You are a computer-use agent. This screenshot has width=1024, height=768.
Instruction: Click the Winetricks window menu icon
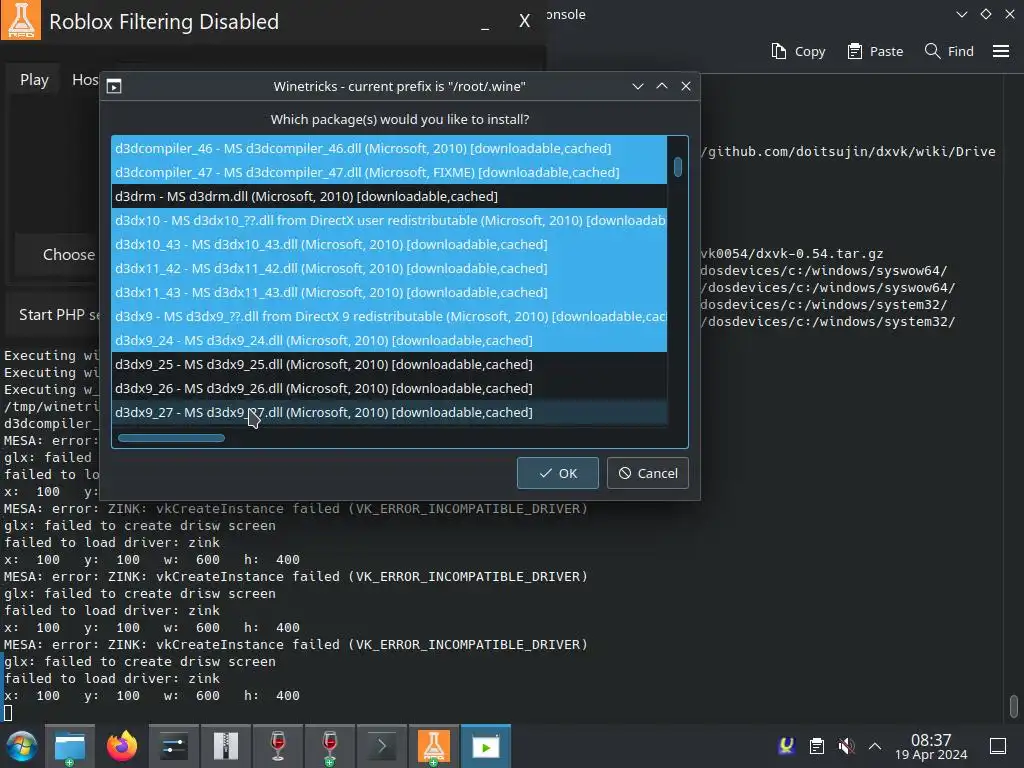pyautogui.click(x=114, y=86)
